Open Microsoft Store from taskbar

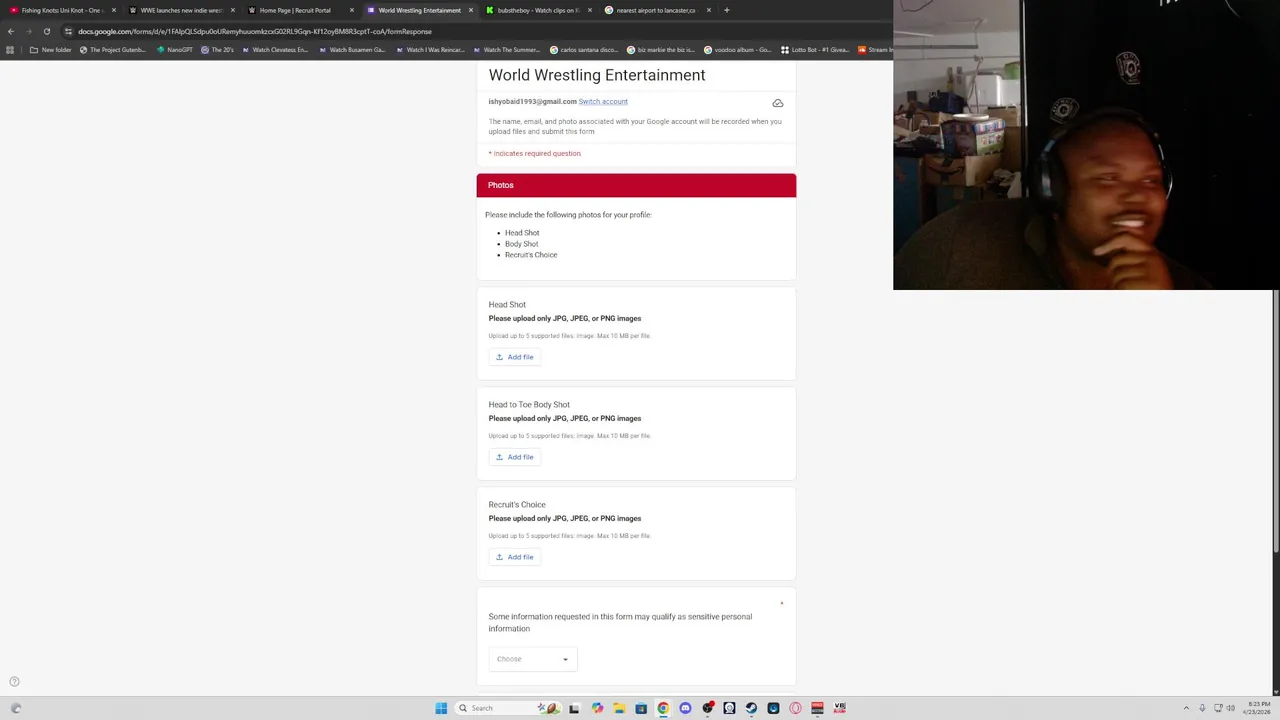[641, 708]
